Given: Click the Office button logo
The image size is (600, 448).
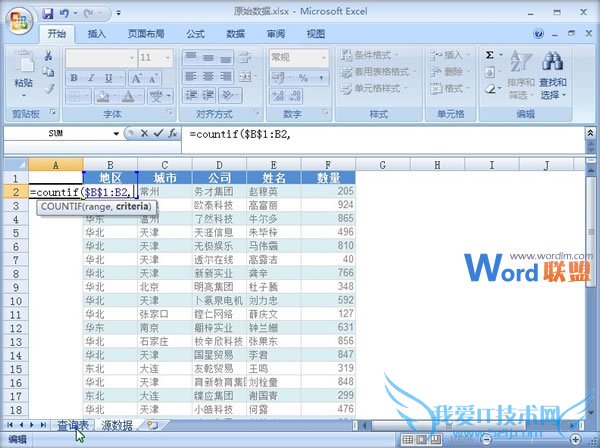Looking at the screenshot, I should [x=19, y=20].
